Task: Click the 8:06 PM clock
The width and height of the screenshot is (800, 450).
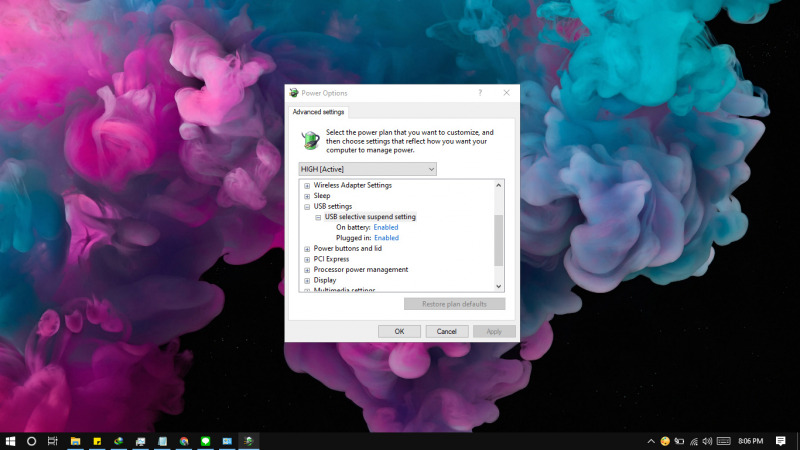Action: pos(751,441)
